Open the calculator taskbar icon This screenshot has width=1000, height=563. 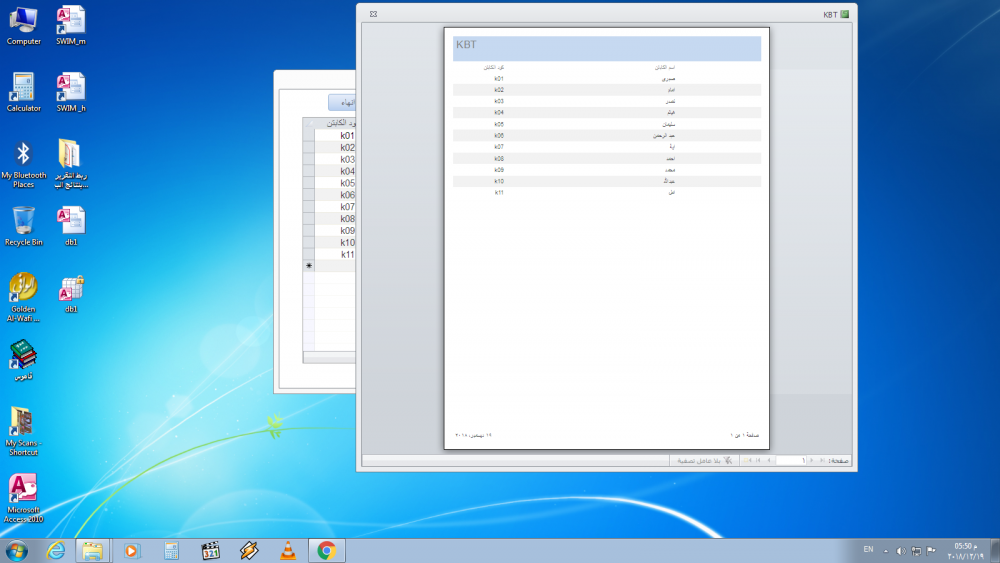pos(171,551)
